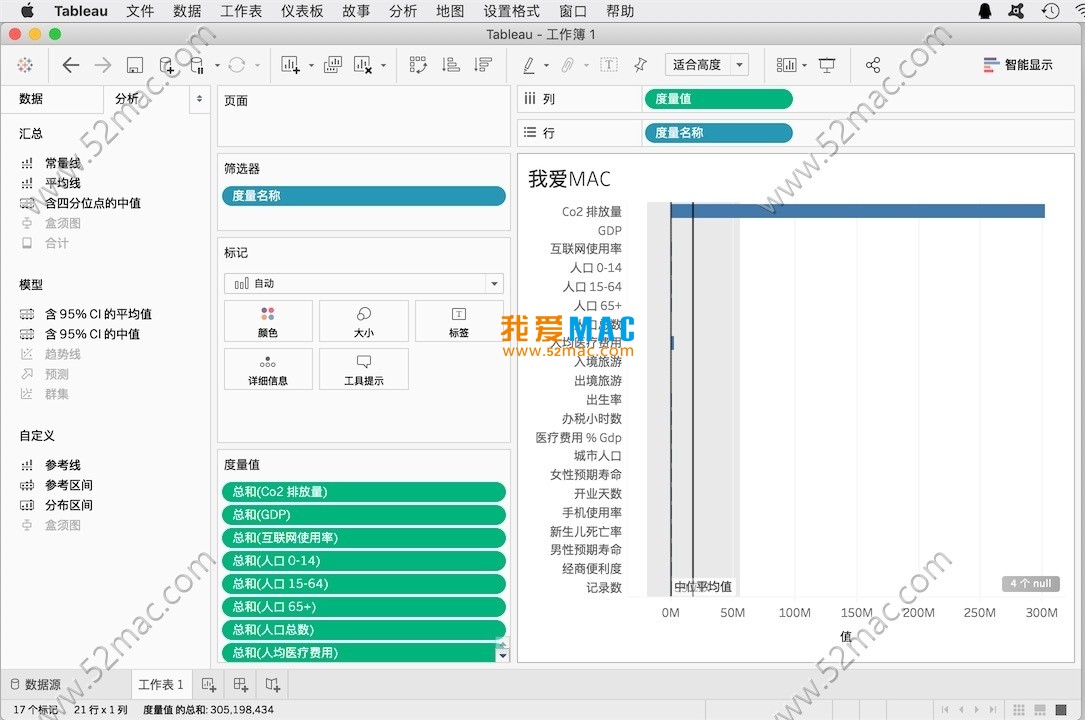Open the new worksheet dropdown arrow
Image resolution: width=1085 pixels, height=720 pixels.
click(x=311, y=66)
